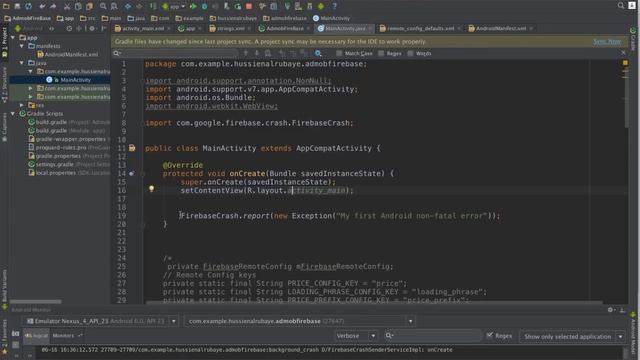The height and width of the screenshot is (360, 640).
Task: Open the app run configuration dropdown
Action: pos(174,6)
